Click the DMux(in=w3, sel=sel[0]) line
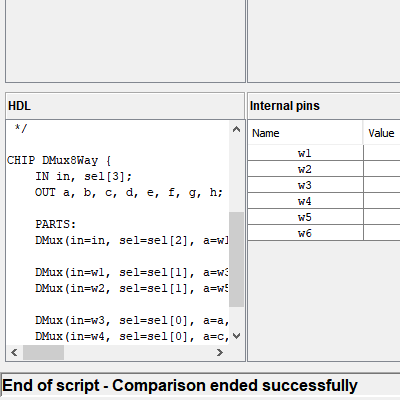Viewport: 400px width, 400px height. 132,320
